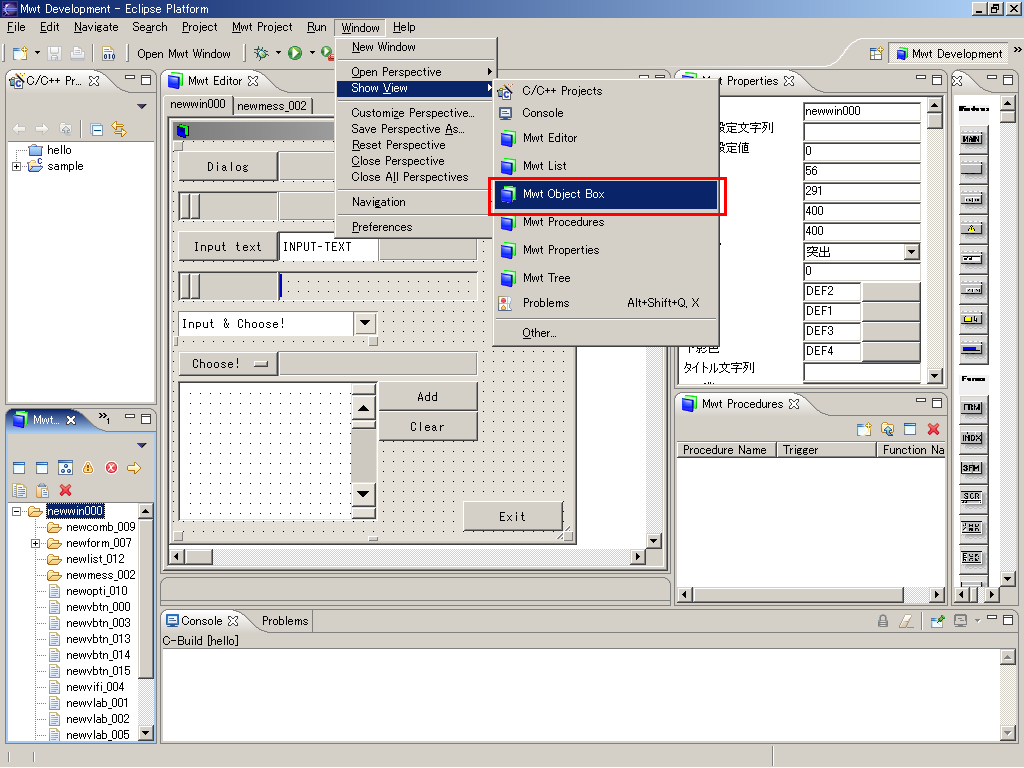Click the Trigger column header
Screen dimensions: 1024x768
tap(825, 450)
